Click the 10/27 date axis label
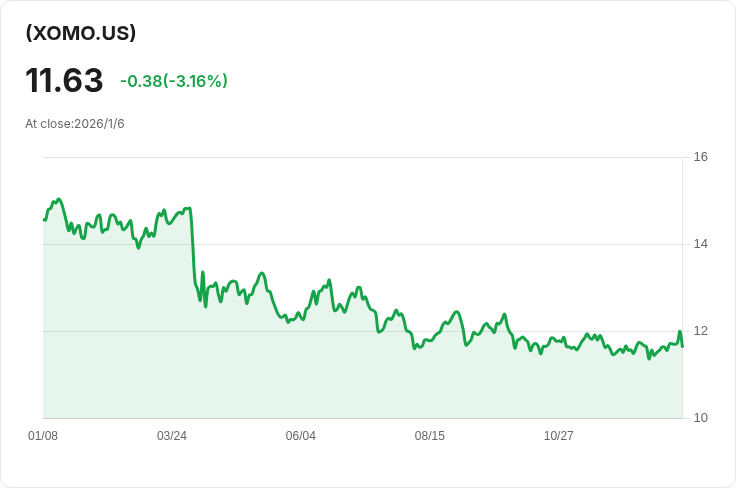736x488 pixels. pyautogui.click(x=558, y=436)
